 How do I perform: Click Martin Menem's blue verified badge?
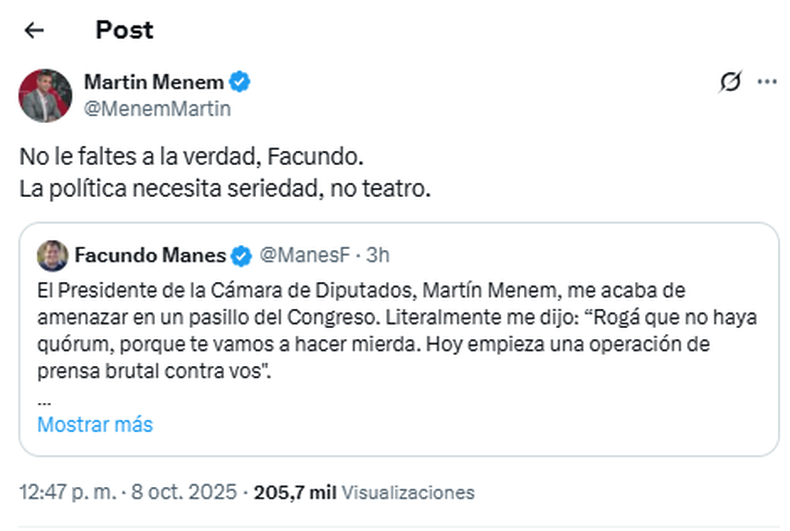click(241, 81)
